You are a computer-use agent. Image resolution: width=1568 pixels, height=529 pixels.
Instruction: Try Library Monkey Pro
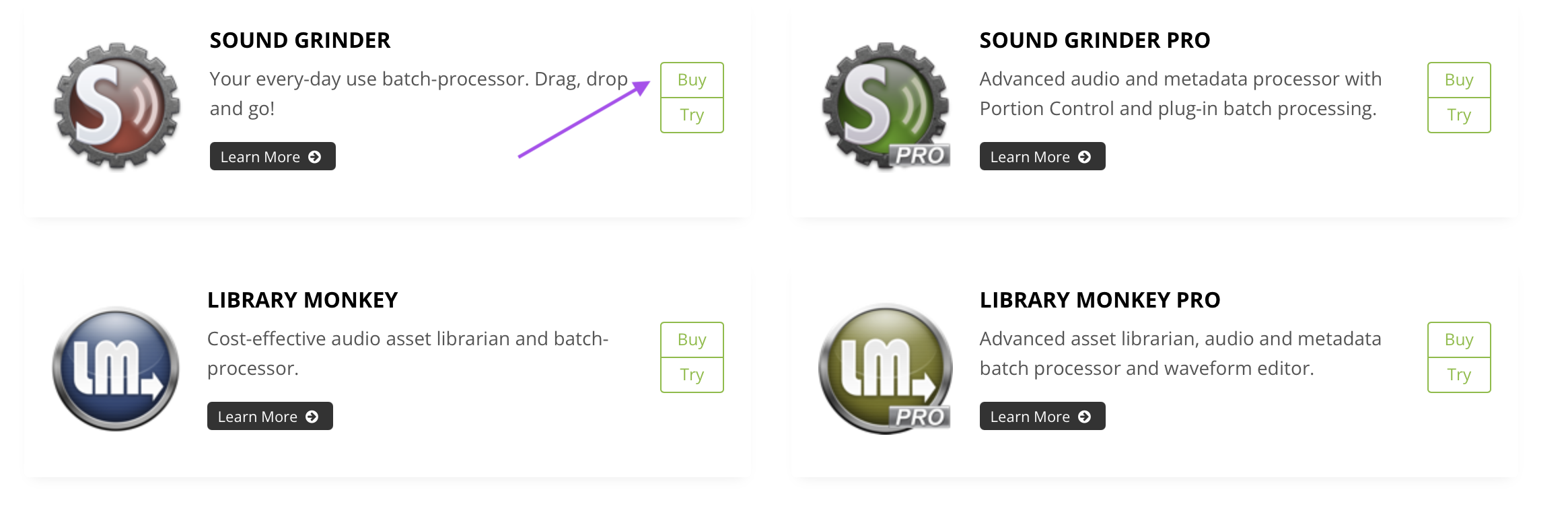click(x=1458, y=375)
